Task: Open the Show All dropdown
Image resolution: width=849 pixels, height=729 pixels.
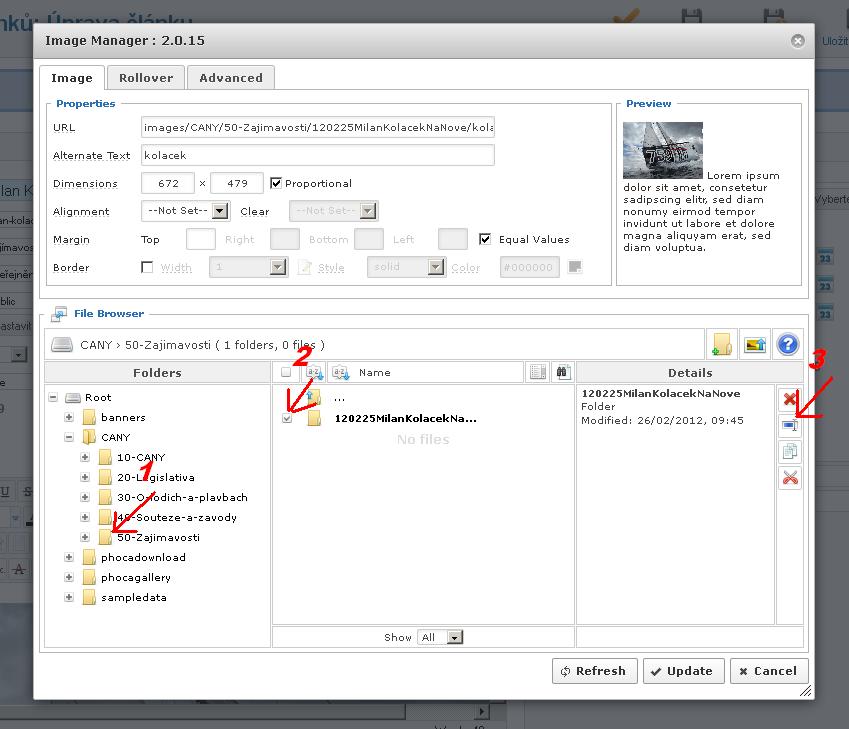Action: pyautogui.click(x=442, y=637)
